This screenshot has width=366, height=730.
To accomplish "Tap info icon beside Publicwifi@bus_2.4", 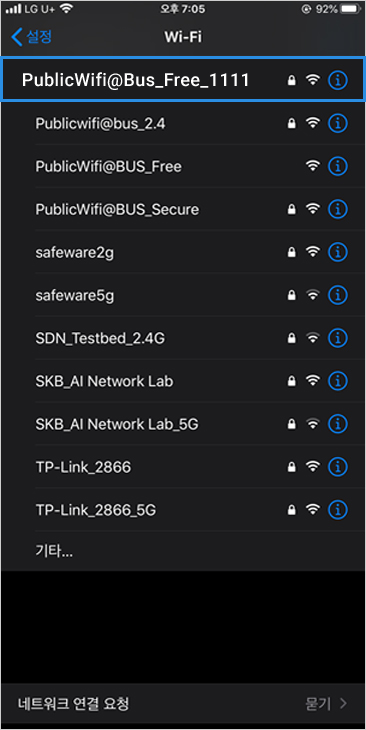I will coord(338,123).
